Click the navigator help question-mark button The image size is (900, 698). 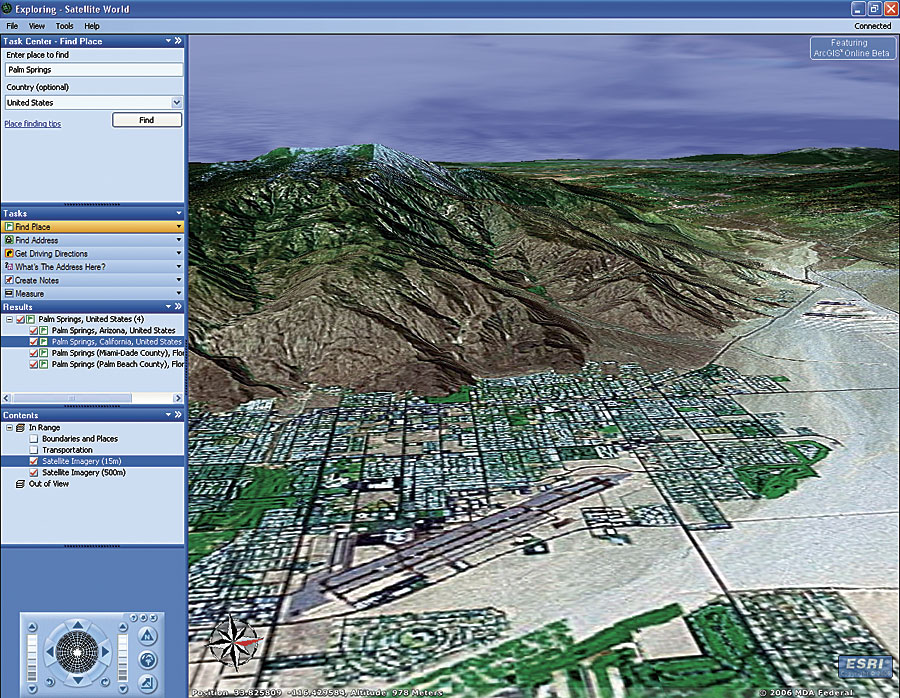[133, 618]
